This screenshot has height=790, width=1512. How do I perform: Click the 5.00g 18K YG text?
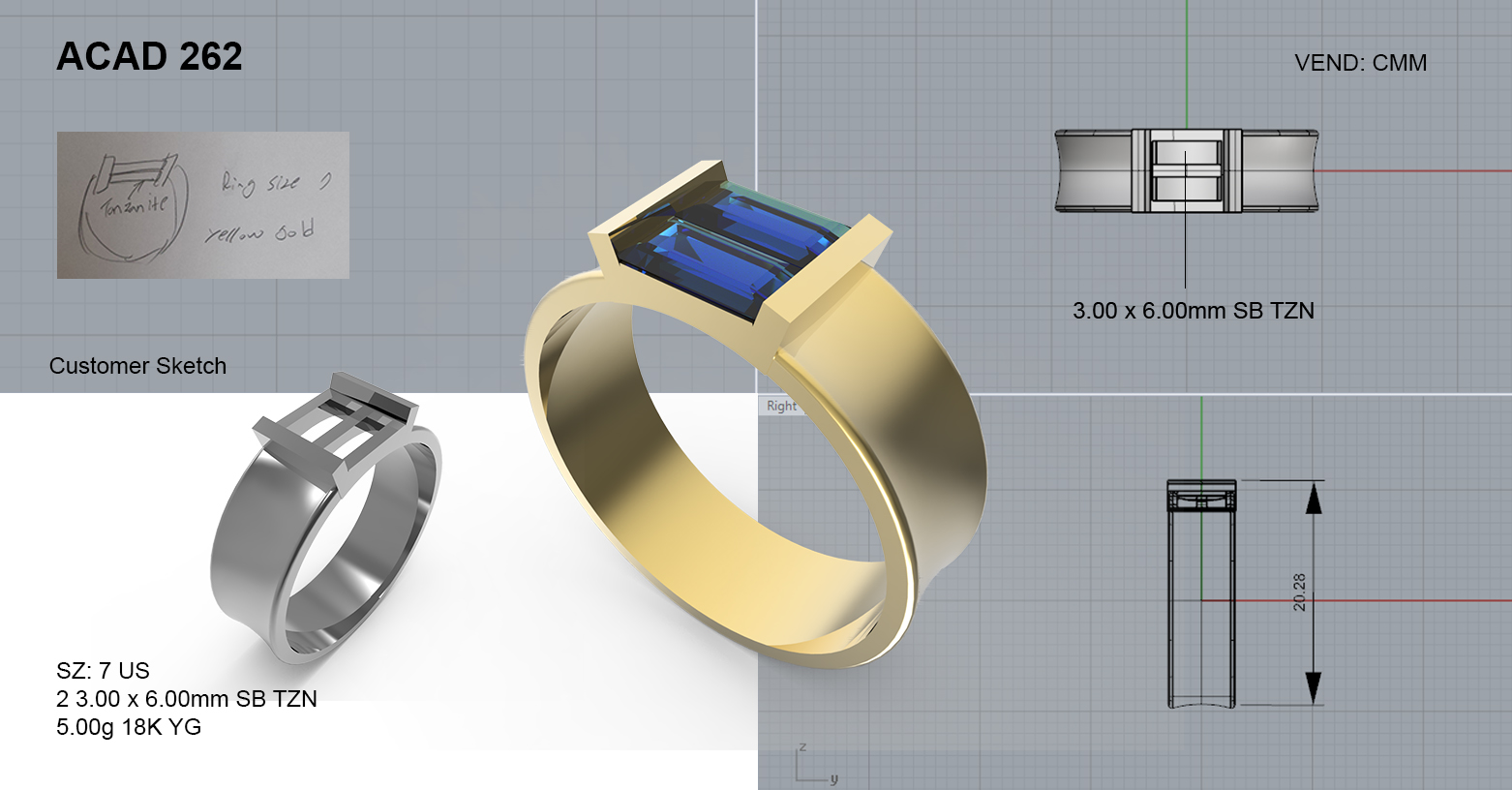click(x=129, y=726)
